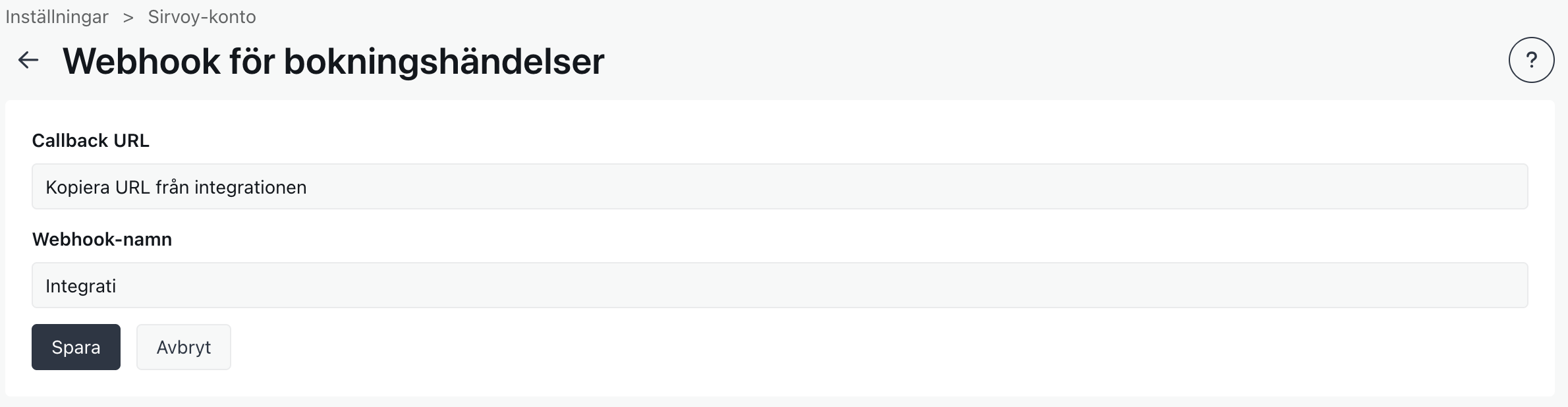Click into the Webhook-namn text field
The image size is (1568, 407).
click(779, 285)
